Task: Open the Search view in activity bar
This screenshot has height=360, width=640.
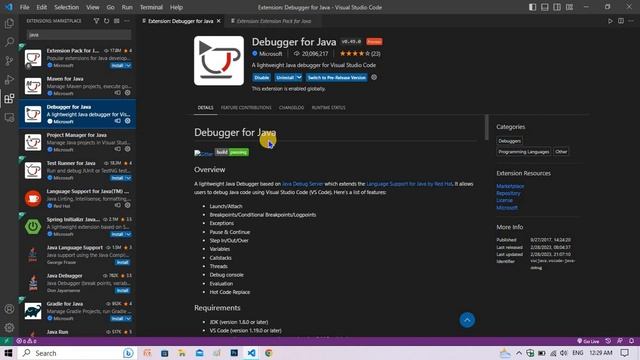Action: click(x=9, y=42)
